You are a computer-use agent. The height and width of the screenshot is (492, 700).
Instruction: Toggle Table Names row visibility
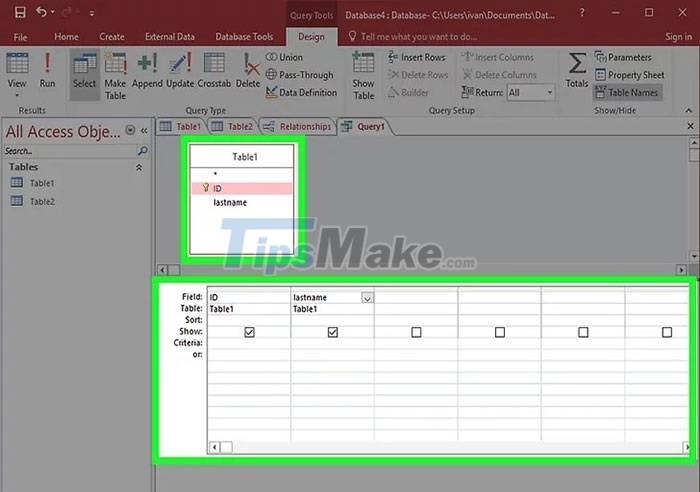point(627,92)
